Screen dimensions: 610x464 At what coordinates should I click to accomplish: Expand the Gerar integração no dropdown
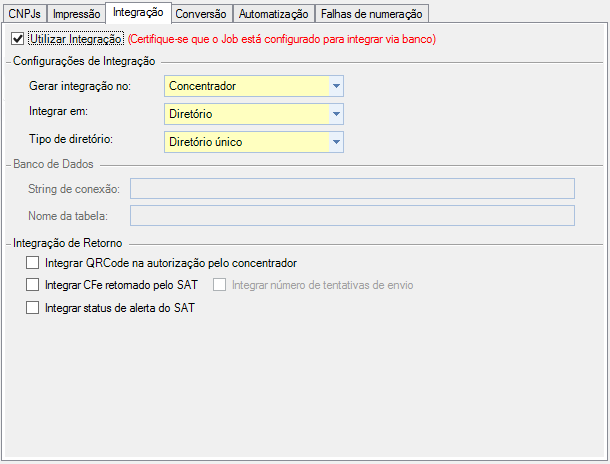click(x=336, y=86)
